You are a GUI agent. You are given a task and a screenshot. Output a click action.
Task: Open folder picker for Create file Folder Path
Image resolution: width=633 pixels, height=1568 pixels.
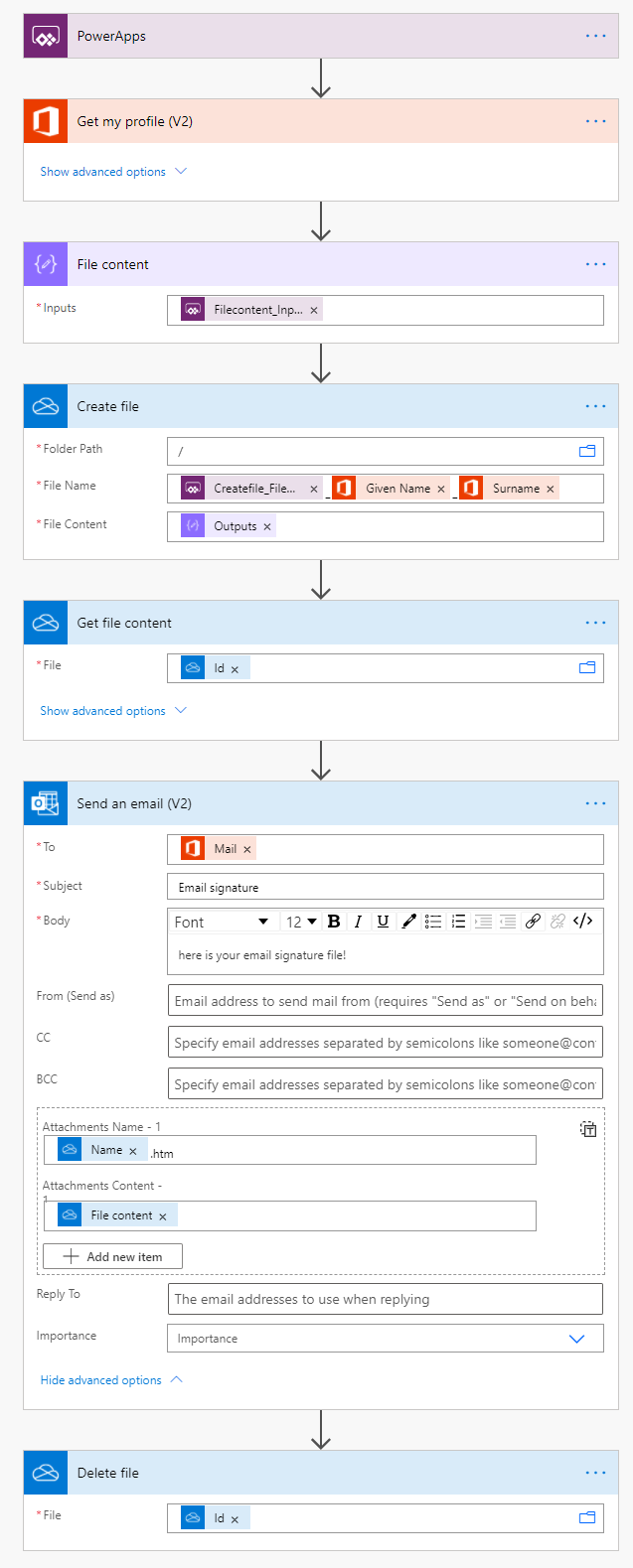click(587, 451)
